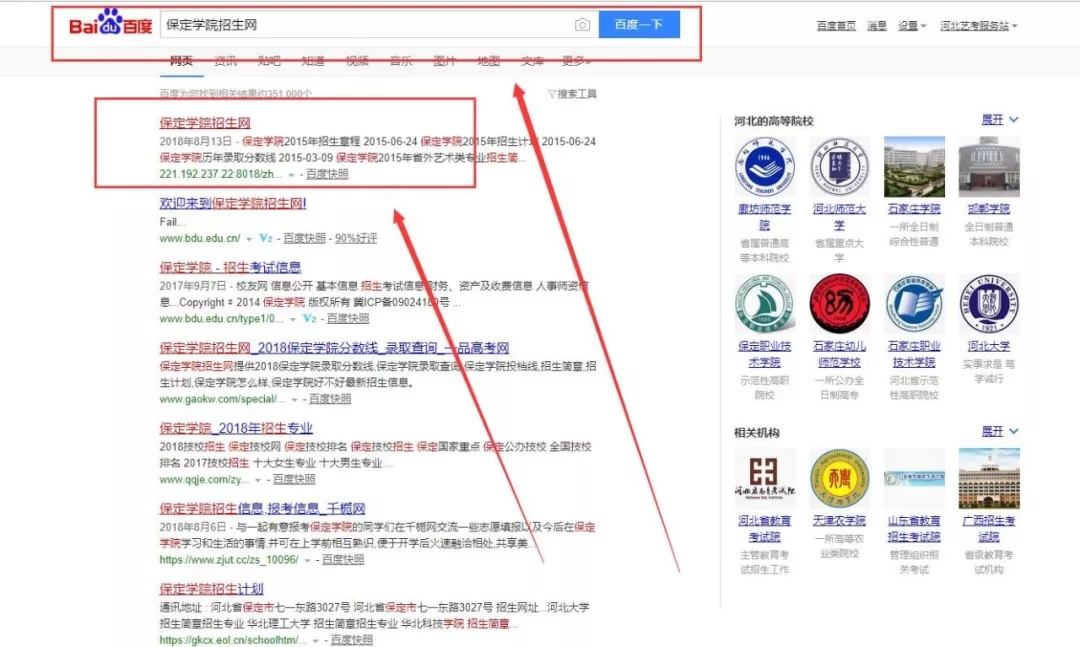Click V2 verification icon beside www.bdu.edu.cn/
Viewport: 1080px width, 647px height.
[266, 238]
